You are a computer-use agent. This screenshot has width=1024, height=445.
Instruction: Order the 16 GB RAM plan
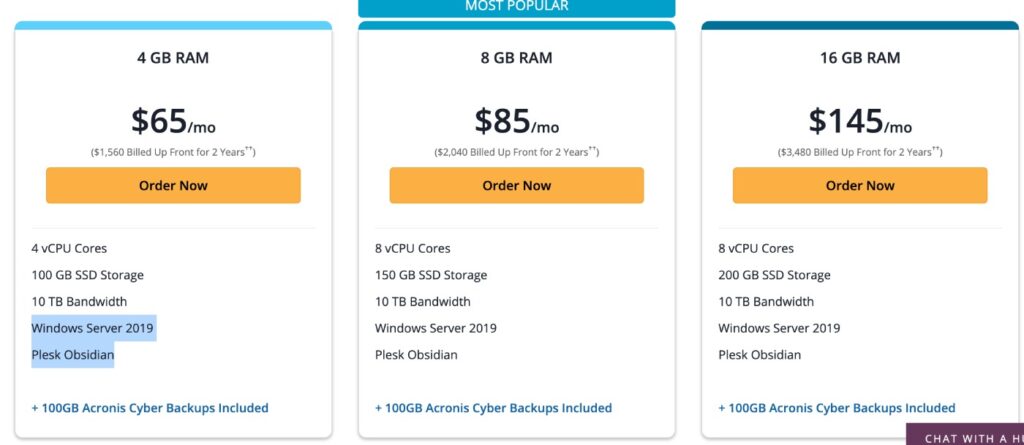tap(860, 186)
